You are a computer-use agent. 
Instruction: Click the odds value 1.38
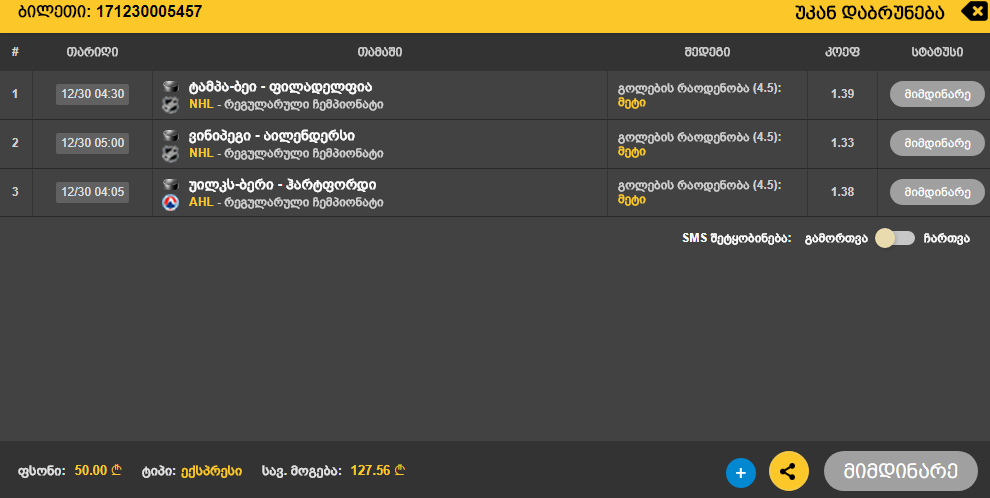(x=842, y=192)
